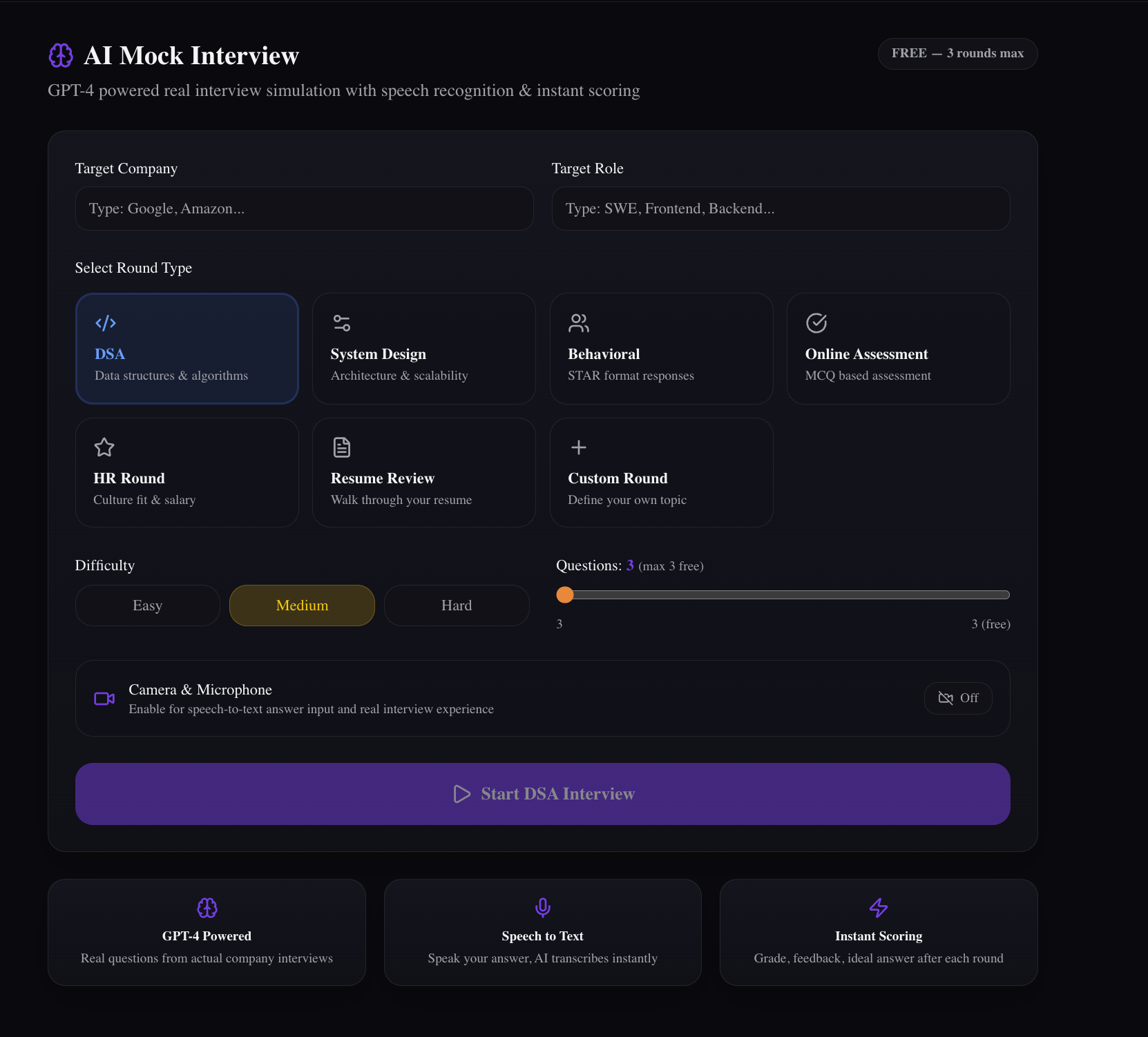
Task: Click the orange Questions slider handle
Action: (x=565, y=594)
